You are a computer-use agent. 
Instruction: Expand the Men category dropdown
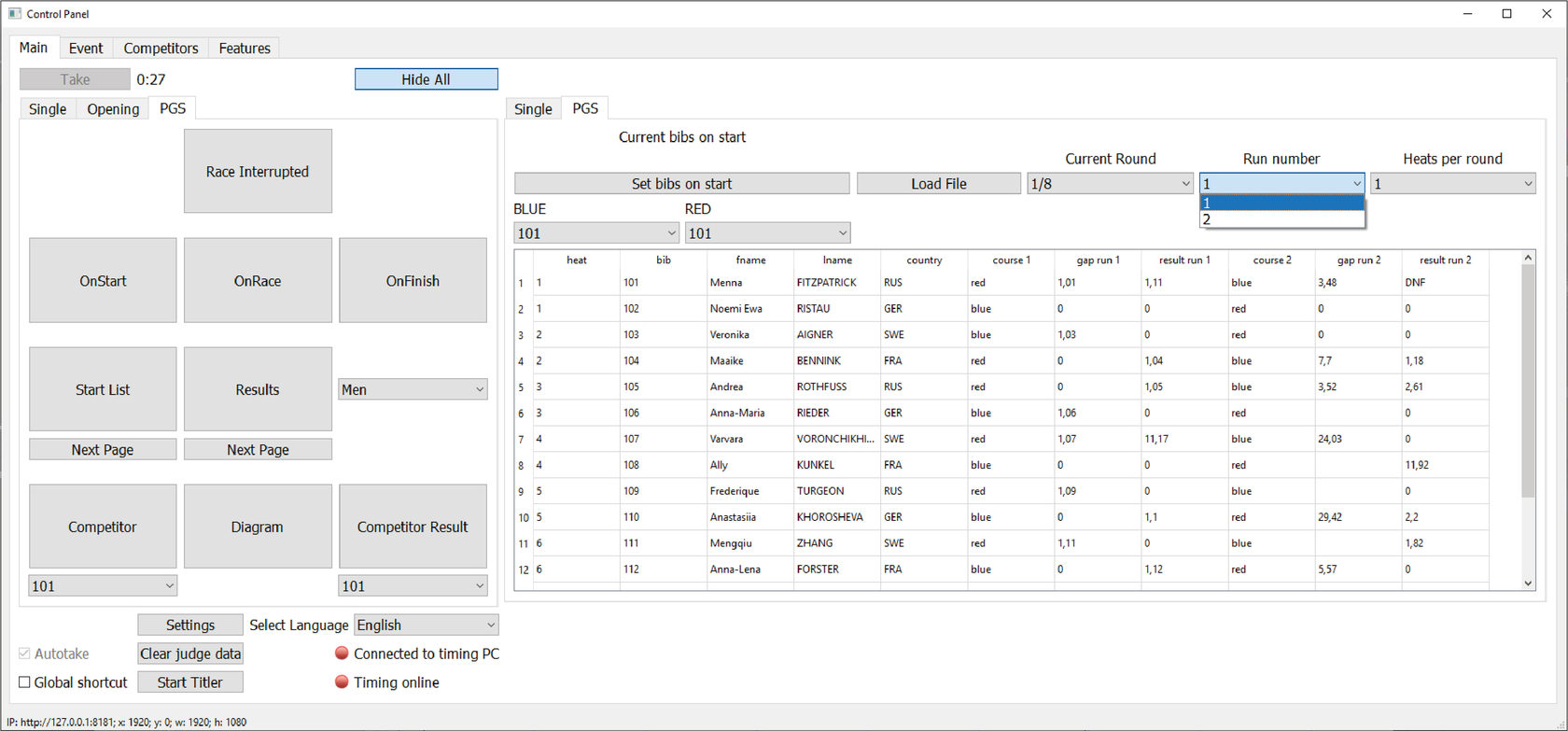(413, 389)
